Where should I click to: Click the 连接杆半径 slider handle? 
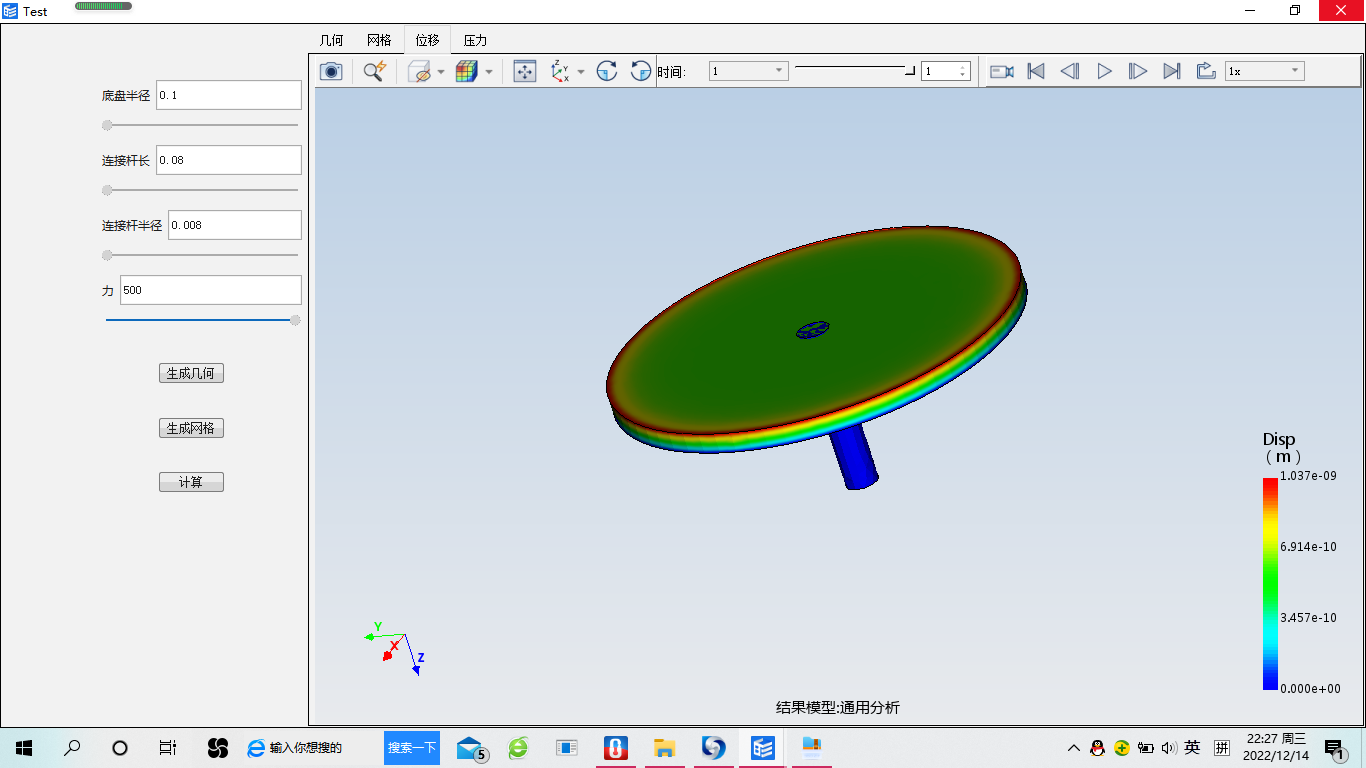(107, 255)
